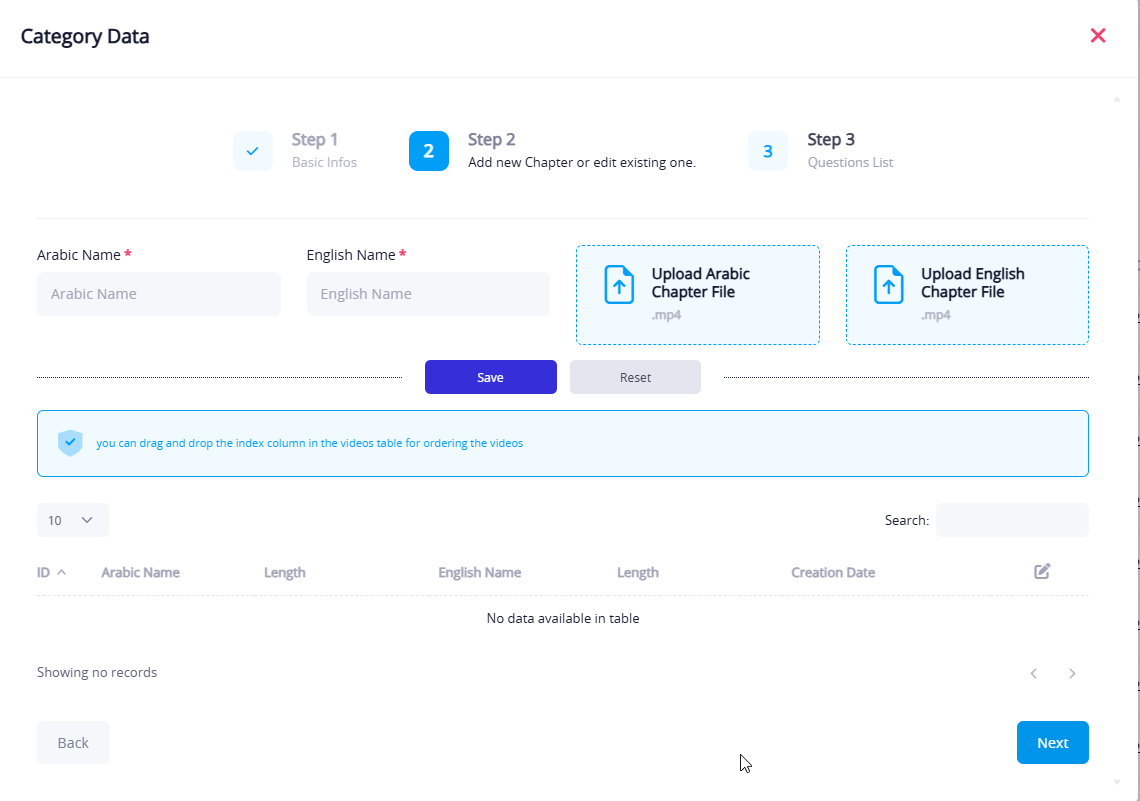
Task: Open the page size dropdown showing 10
Action: point(72,520)
